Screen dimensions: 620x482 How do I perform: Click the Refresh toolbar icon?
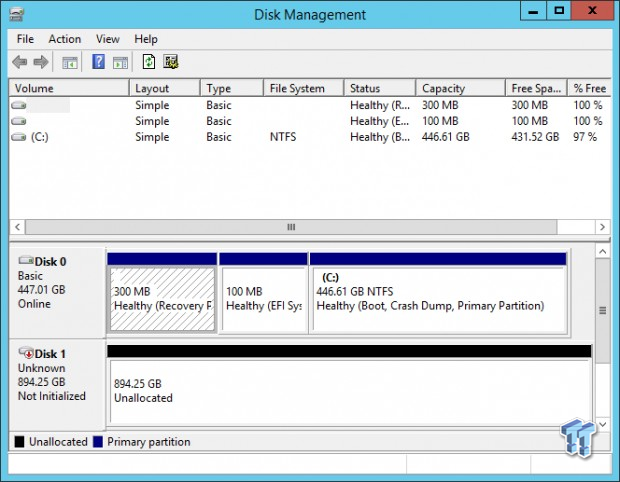coord(149,62)
